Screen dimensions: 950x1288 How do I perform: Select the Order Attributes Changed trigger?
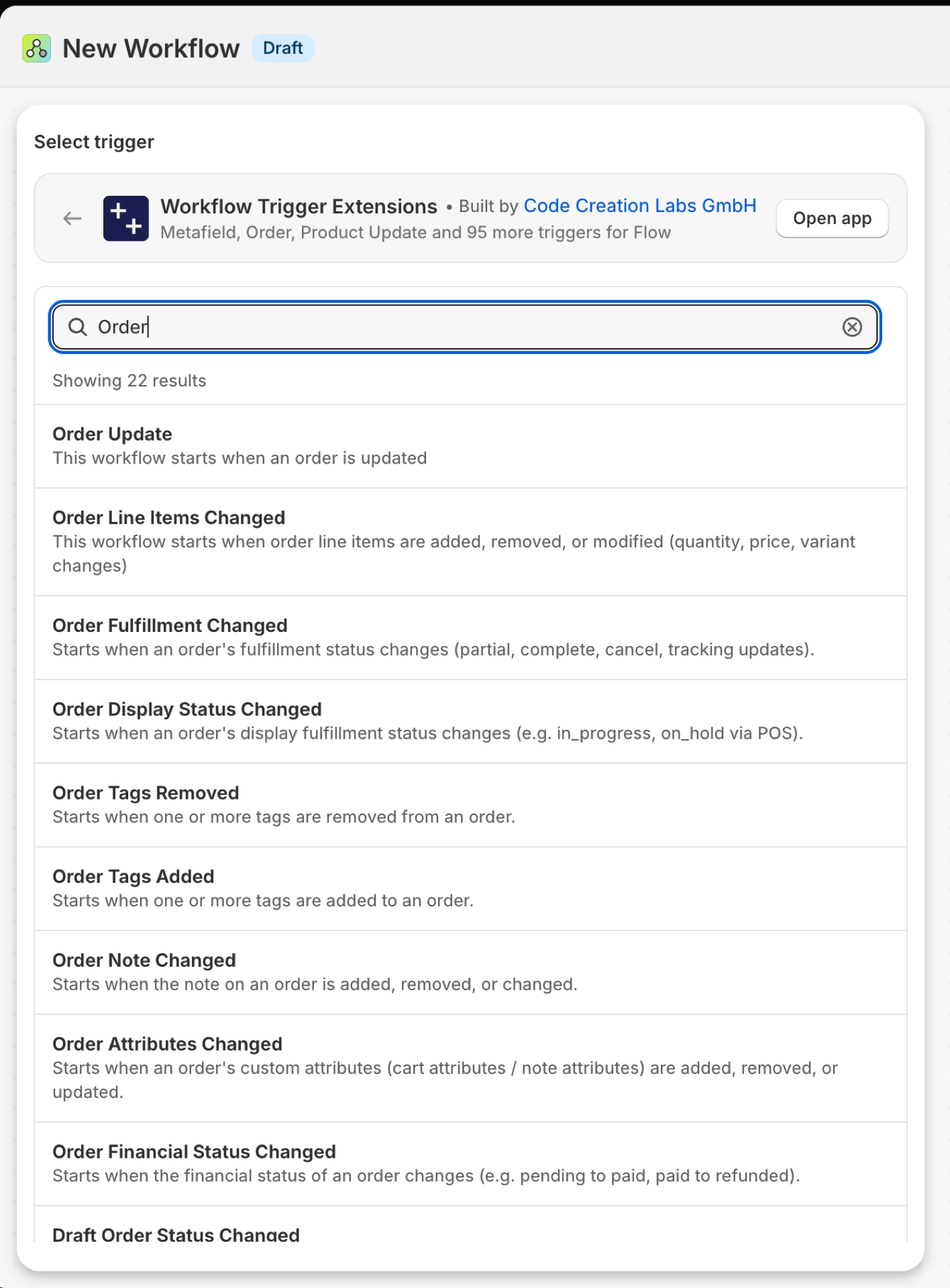[471, 1068]
